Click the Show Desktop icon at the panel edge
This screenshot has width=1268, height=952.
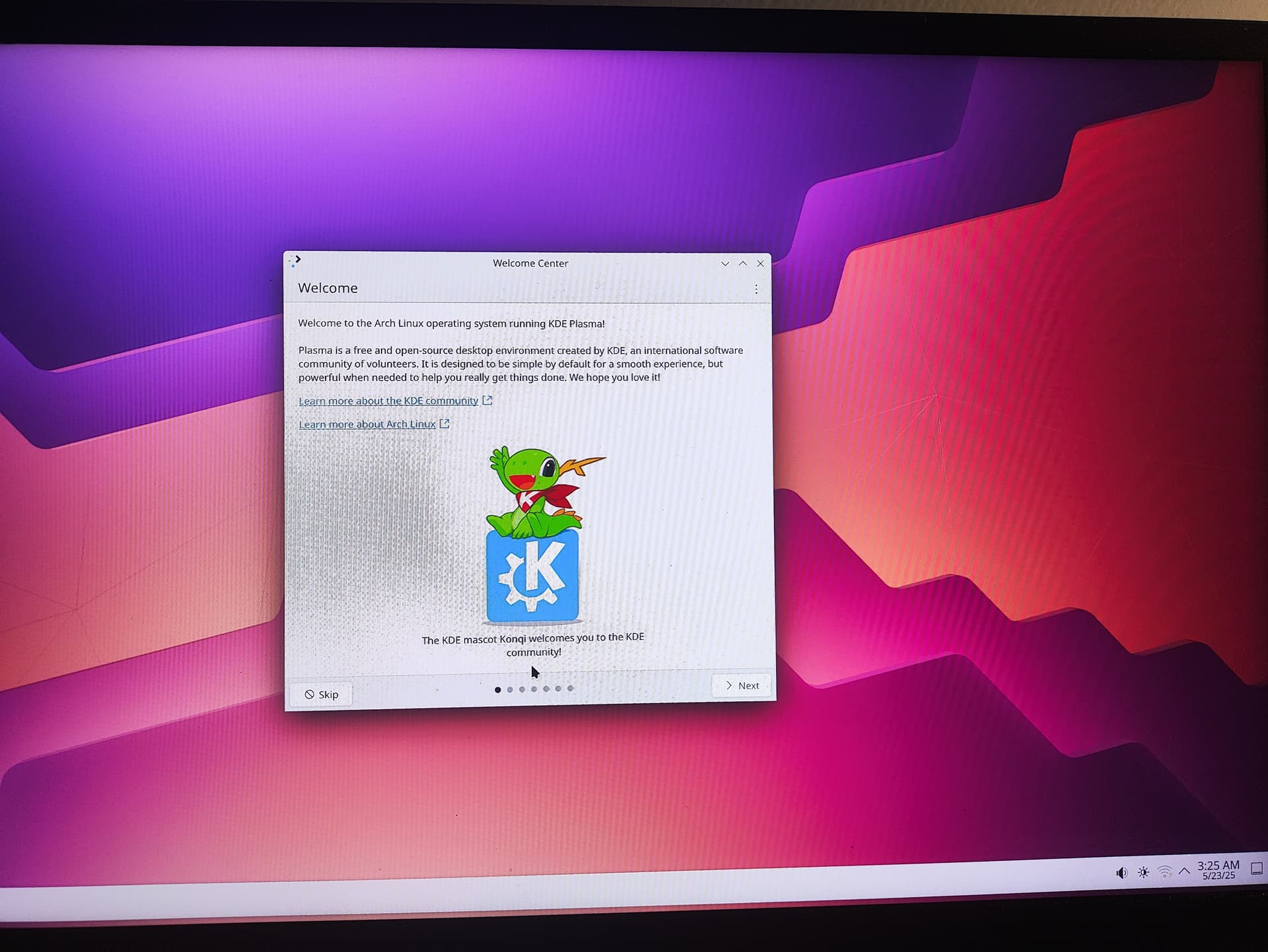pyautogui.click(x=1257, y=869)
